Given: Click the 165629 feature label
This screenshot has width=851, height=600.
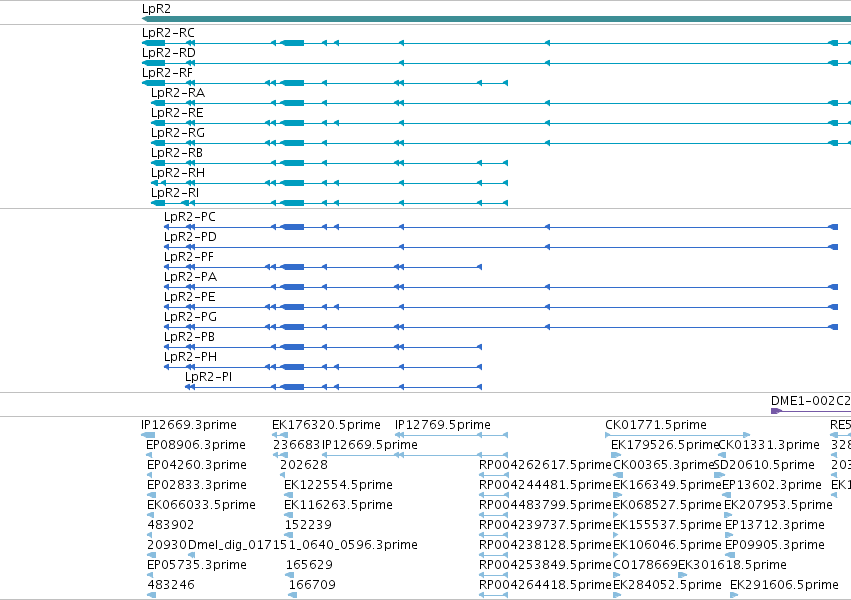Looking at the screenshot, I should click(x=309, y=565).
